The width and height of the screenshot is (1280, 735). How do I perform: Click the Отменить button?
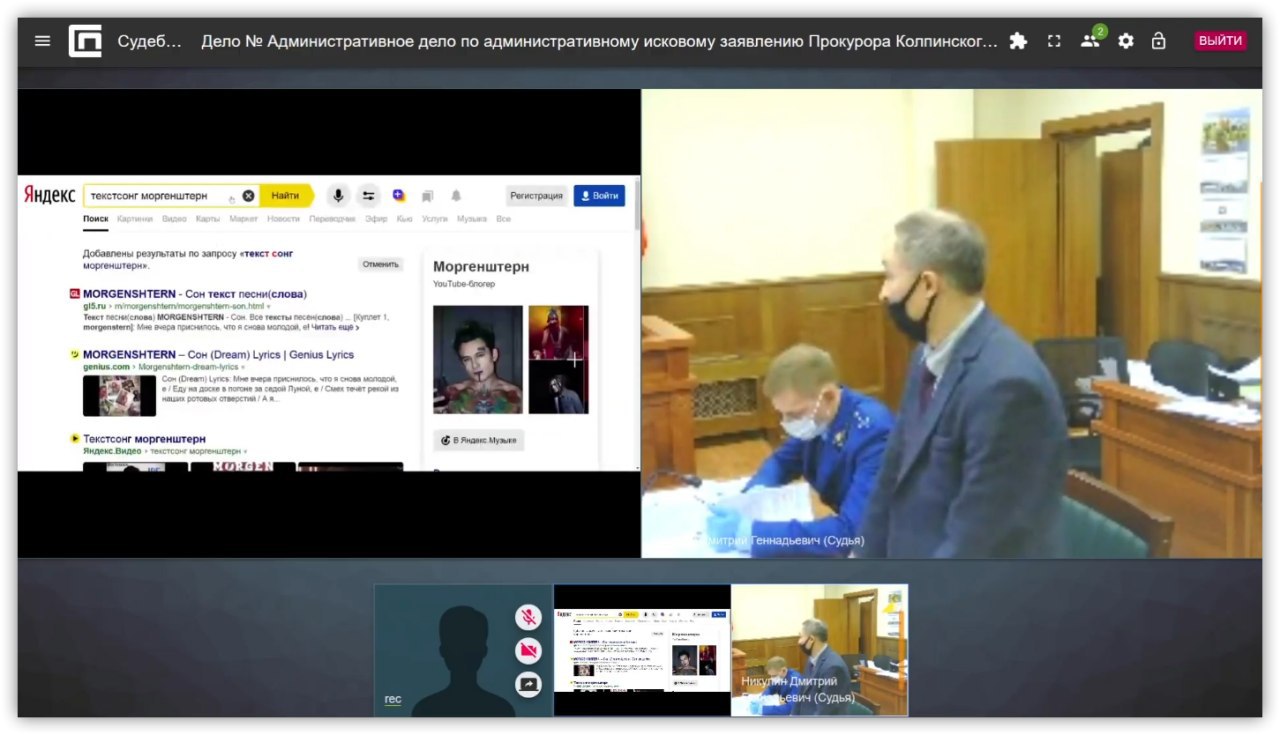click(x=381, y=264)
